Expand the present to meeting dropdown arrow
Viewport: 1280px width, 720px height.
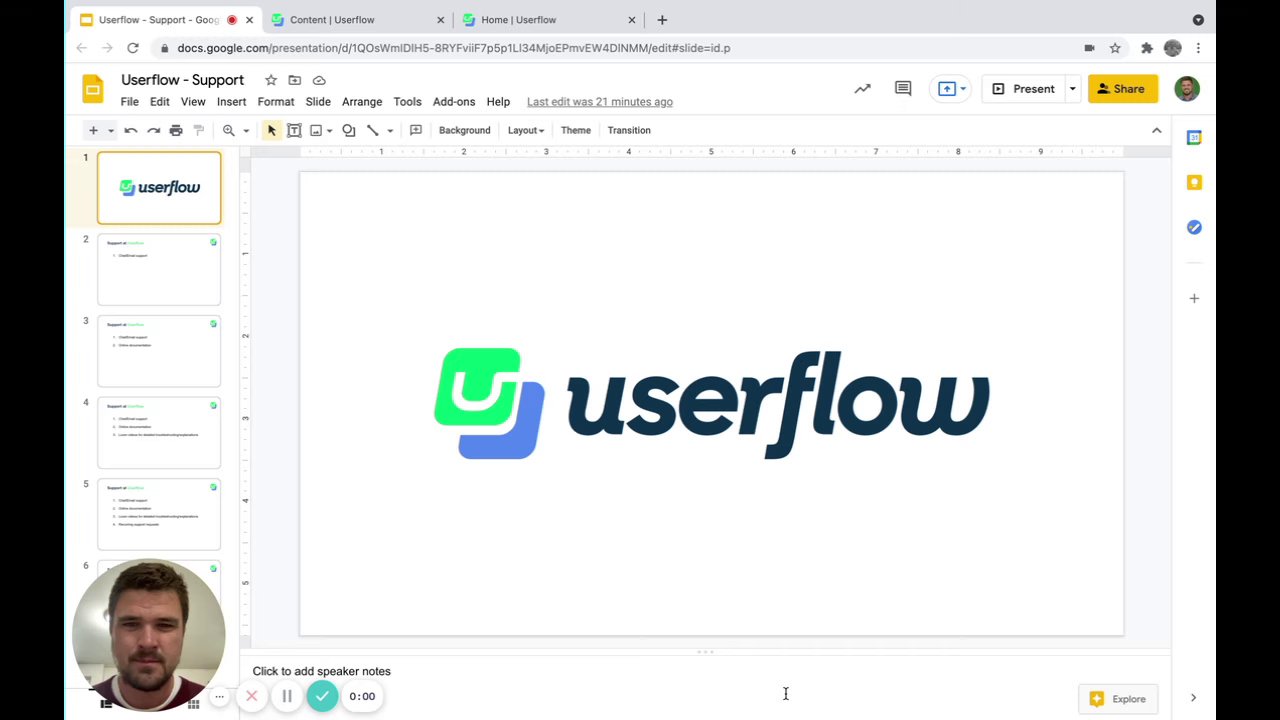coord(963,89)
